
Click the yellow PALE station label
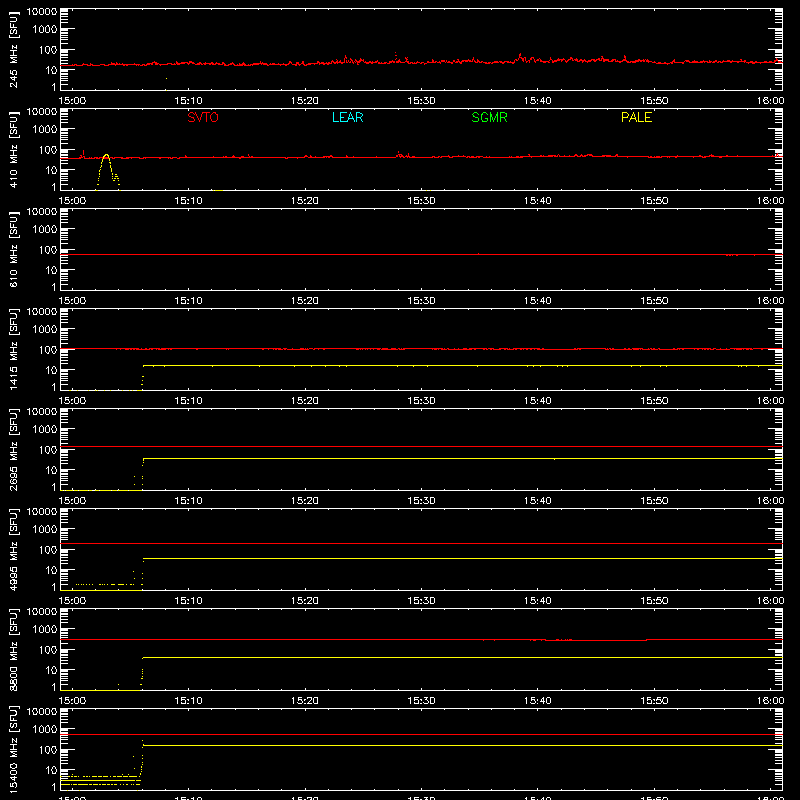[636, 117]
